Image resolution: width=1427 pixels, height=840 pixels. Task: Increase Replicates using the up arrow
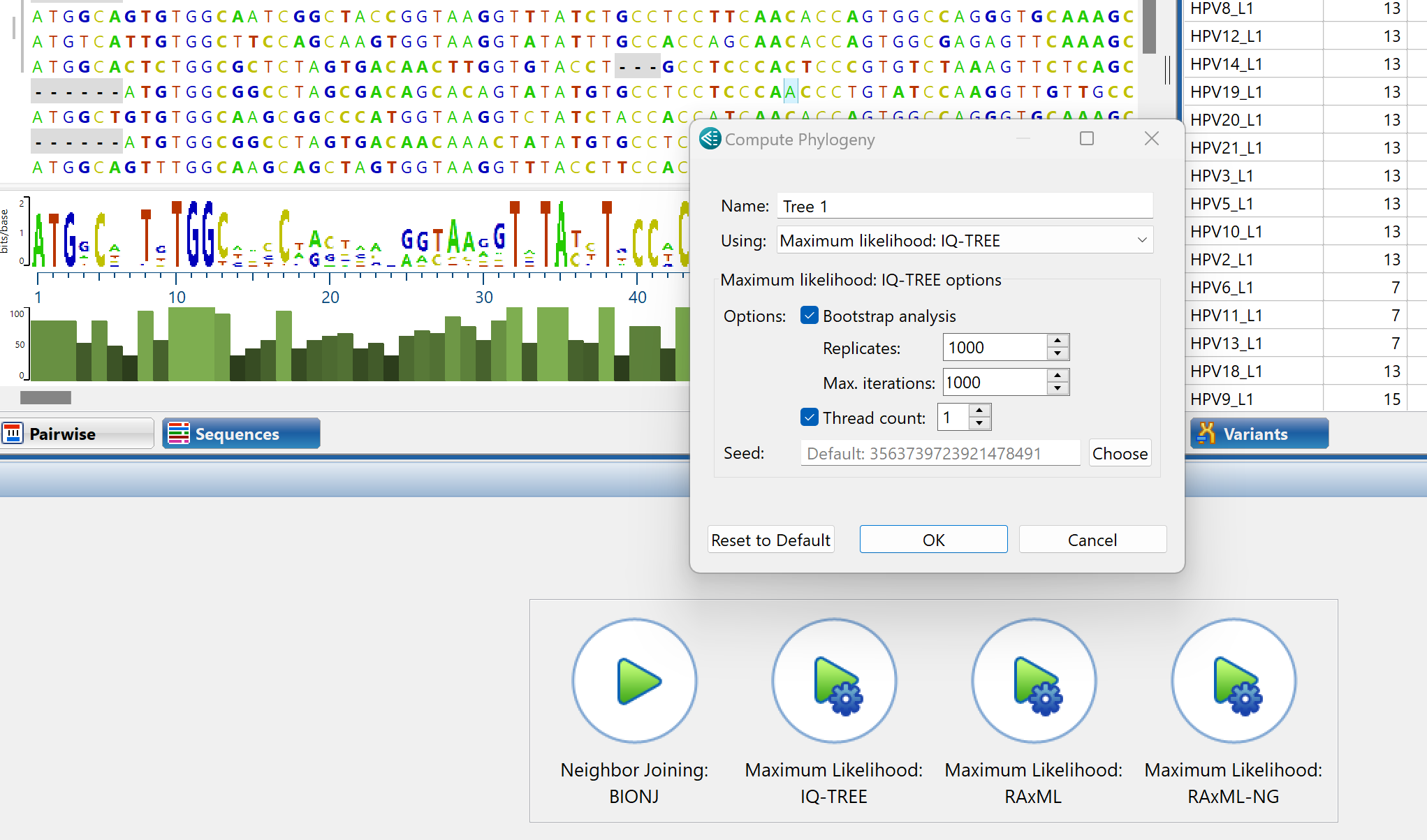pyautogui.click(x=1058, y=341)
